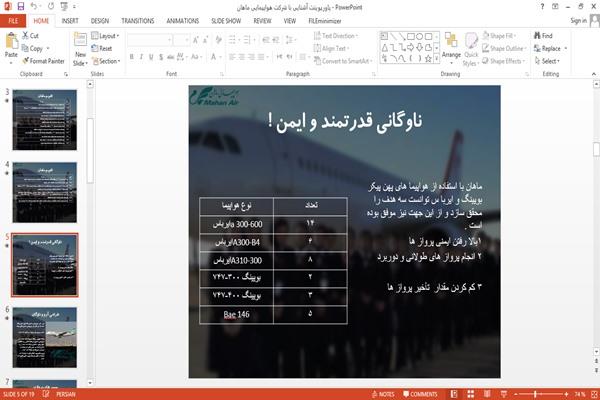Click the Help question mark icon
This screenshot has width=600, height=400.
[542, 6]
